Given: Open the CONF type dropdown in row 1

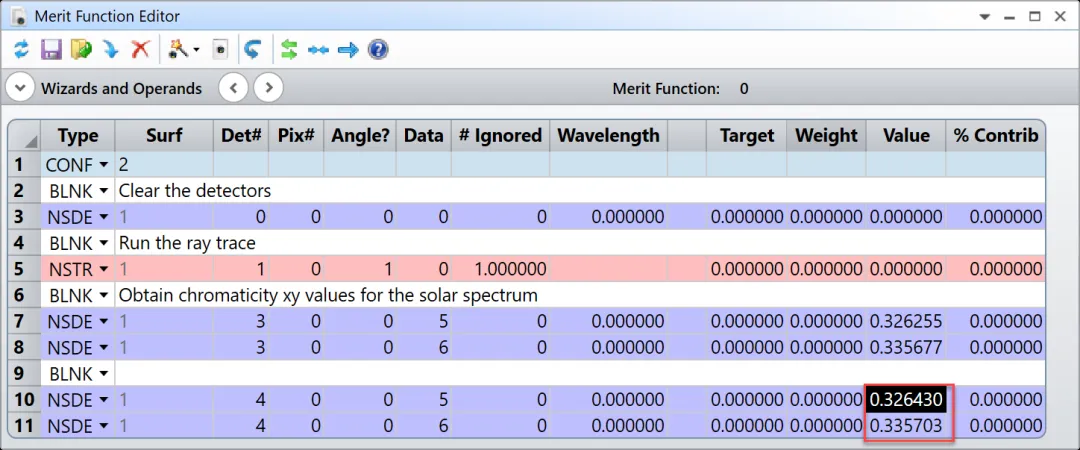Looking at the screenshot, I should [x=103, y=164].
